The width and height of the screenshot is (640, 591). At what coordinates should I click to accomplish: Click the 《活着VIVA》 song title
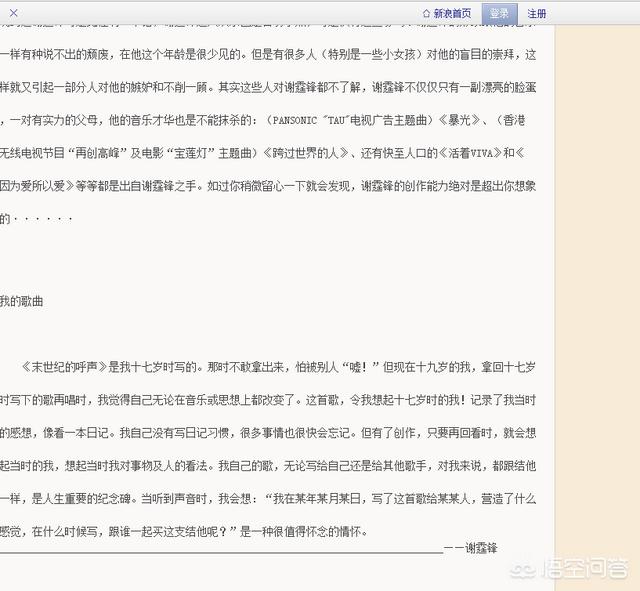click(466, 153)
